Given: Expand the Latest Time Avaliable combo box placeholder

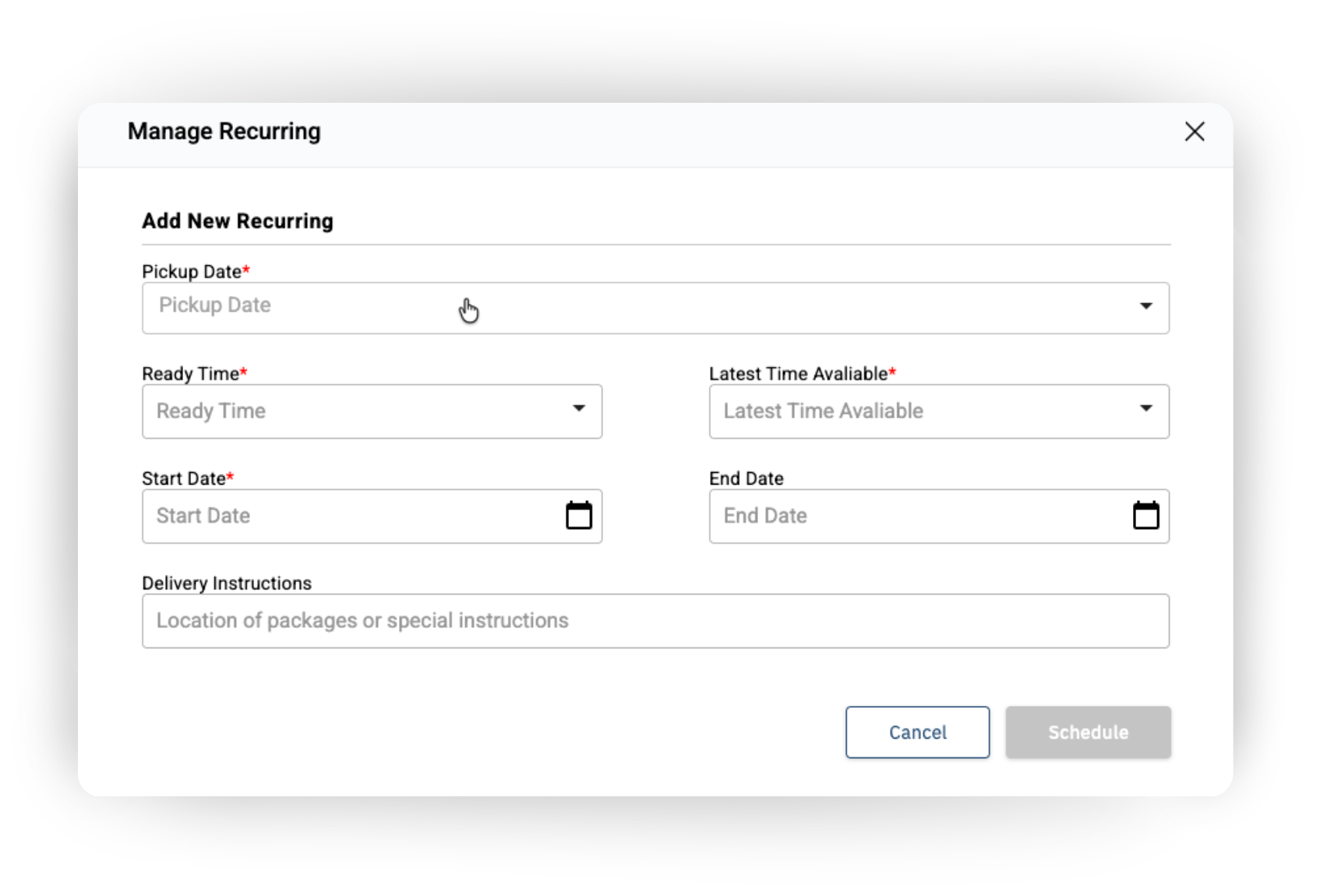Looking at the screenshot, I should coord(823,411).
